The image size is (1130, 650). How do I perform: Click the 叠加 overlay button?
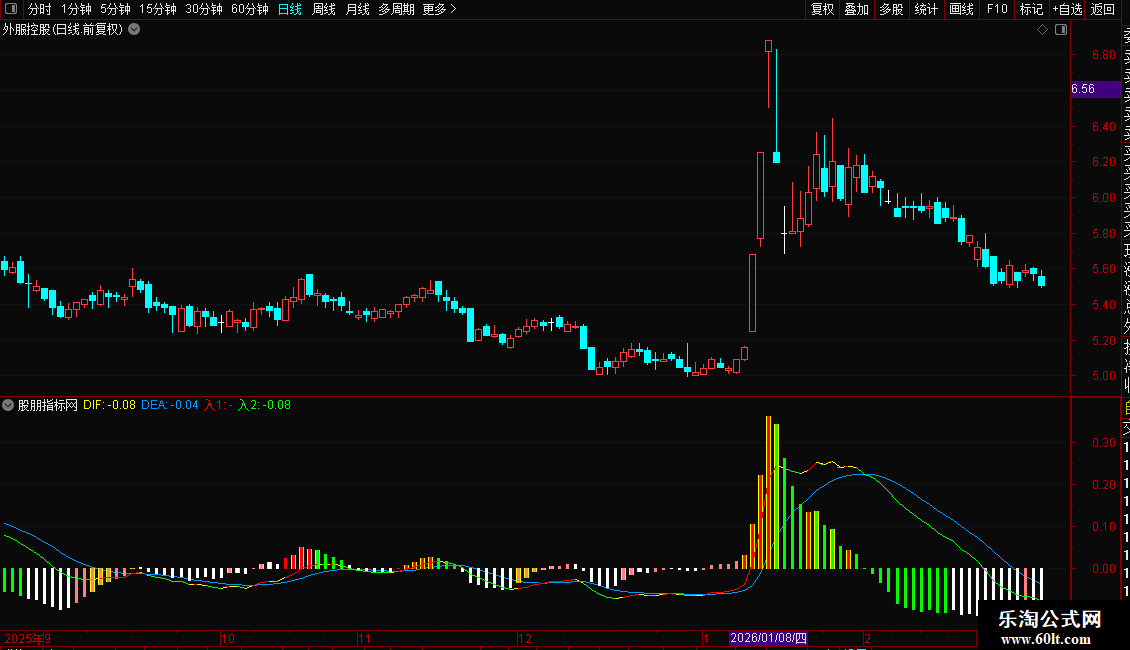pos(857,9)
